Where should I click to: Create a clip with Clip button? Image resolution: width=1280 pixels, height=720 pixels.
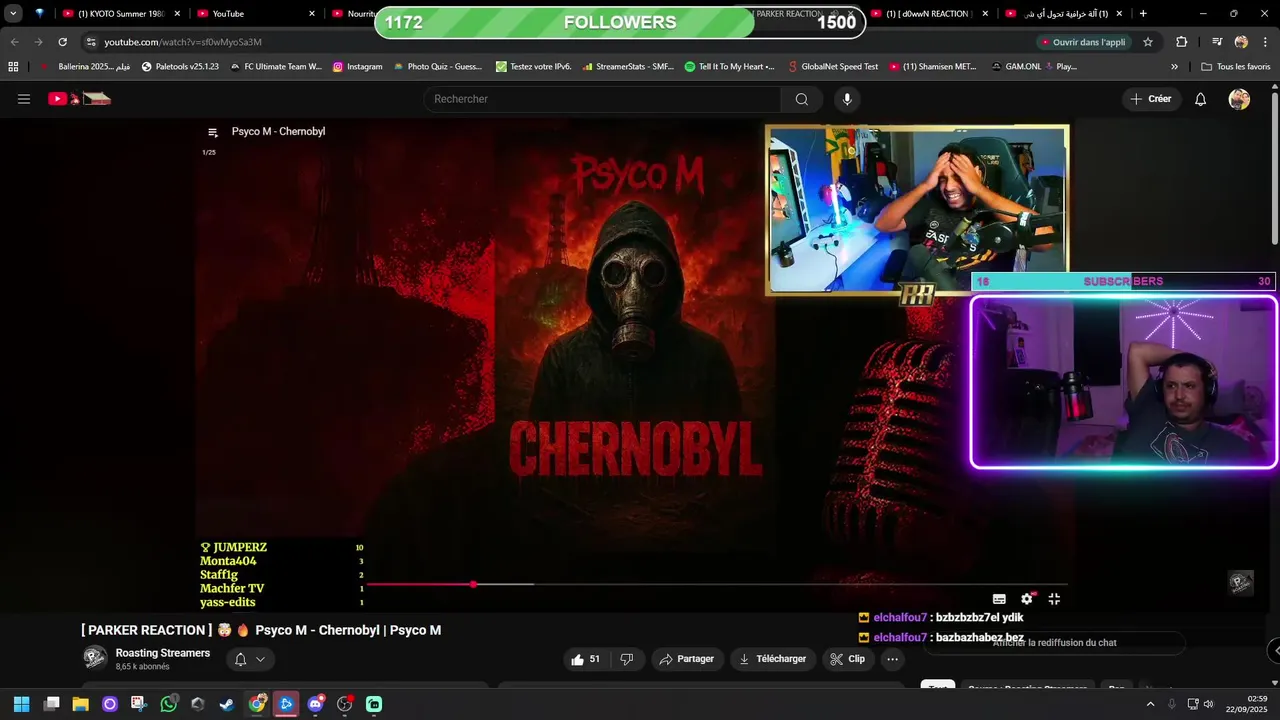pyautogui.click(x=847, y=659)
